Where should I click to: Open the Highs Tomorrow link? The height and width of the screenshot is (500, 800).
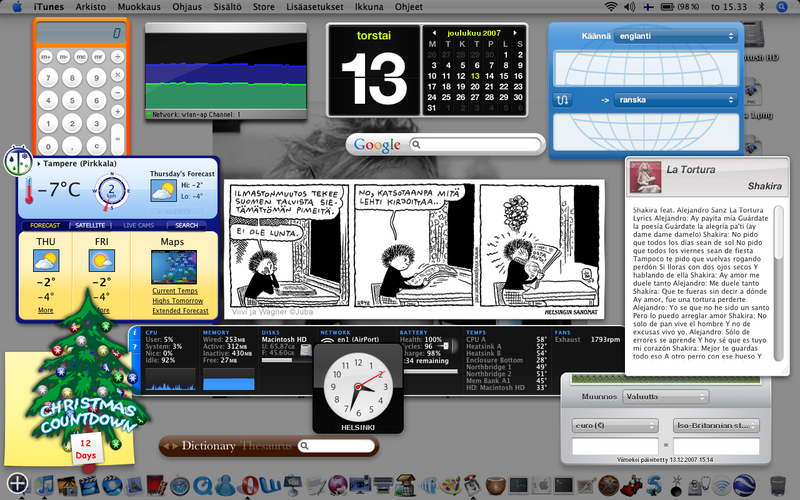click(x=178, y=301)
